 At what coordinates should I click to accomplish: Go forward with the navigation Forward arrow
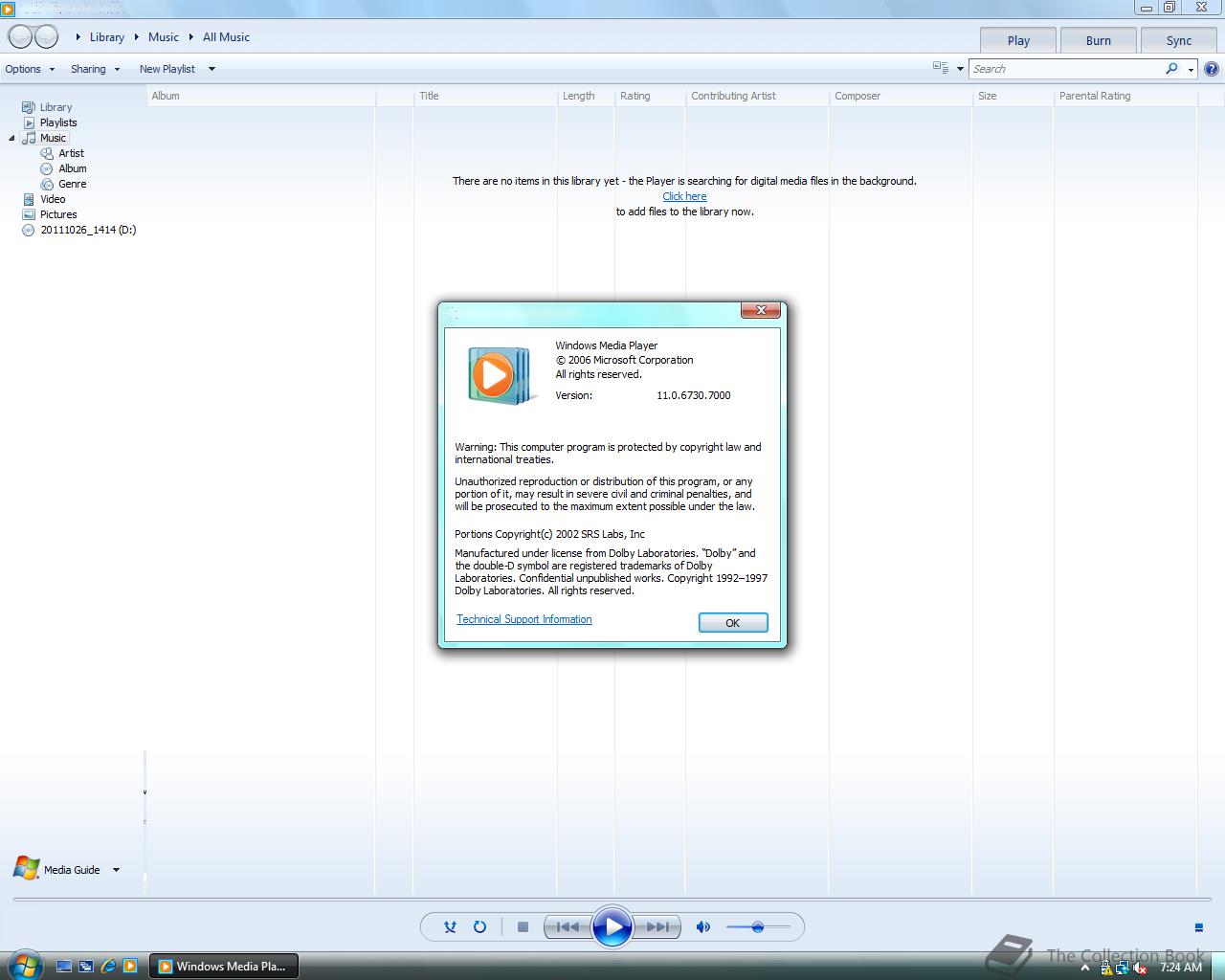pyautogui.click(x=46, y=37)
